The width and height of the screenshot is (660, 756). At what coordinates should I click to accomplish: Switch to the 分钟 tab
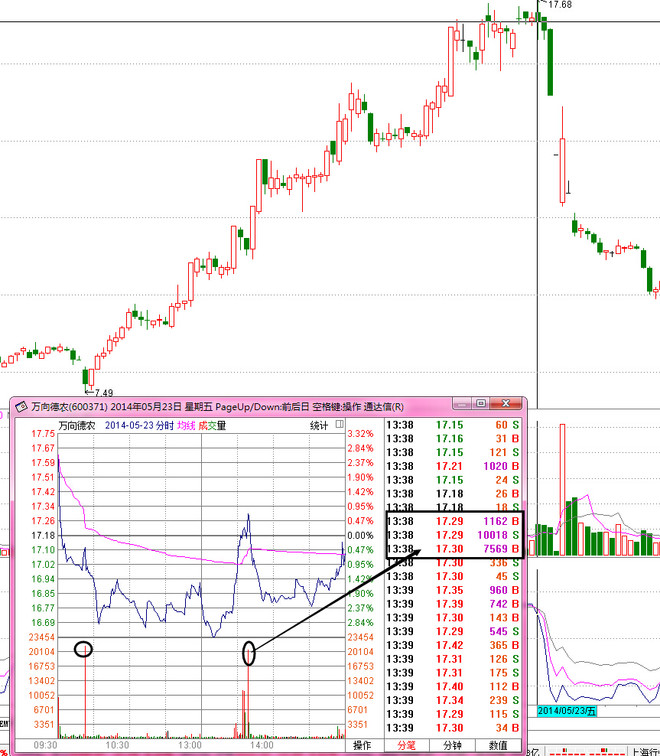pos(452,745)
